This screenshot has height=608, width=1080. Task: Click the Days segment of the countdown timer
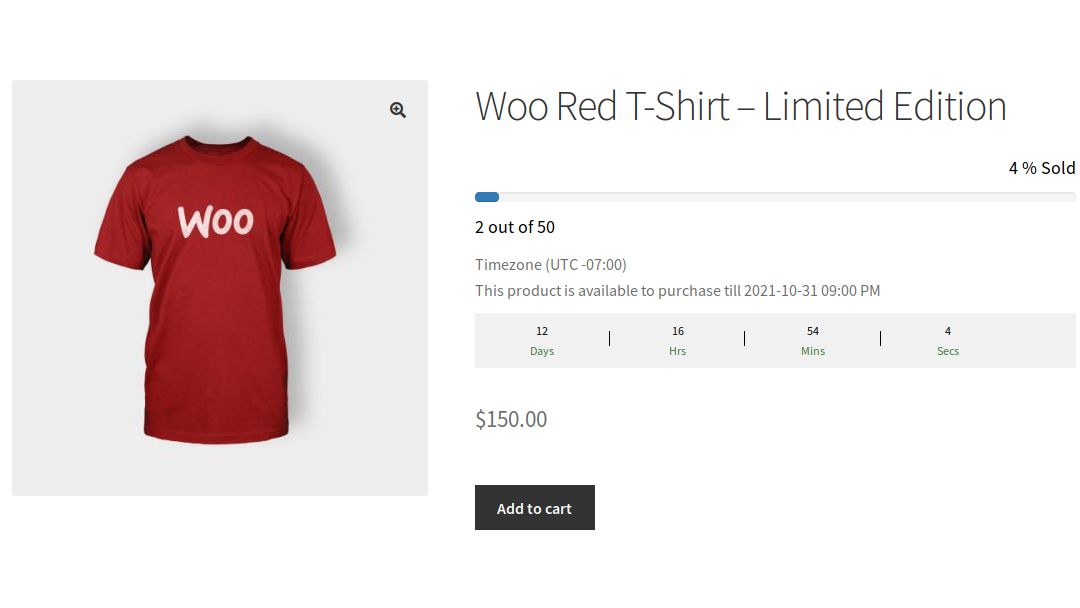[542, 340]
